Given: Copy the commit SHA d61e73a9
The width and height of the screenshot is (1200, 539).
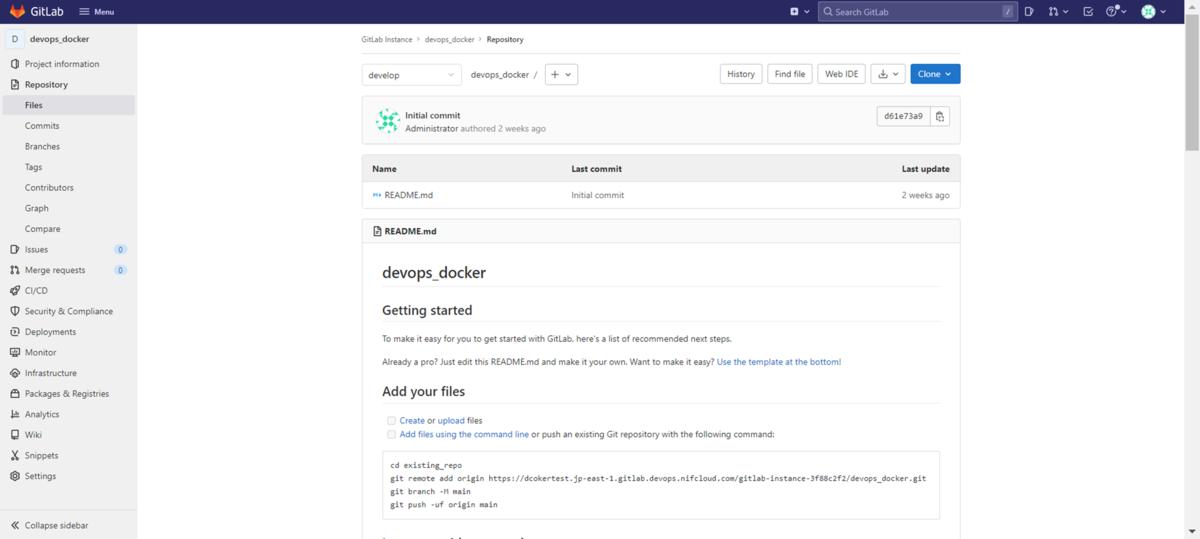Looking at the screenshot, I should (939, 116).
